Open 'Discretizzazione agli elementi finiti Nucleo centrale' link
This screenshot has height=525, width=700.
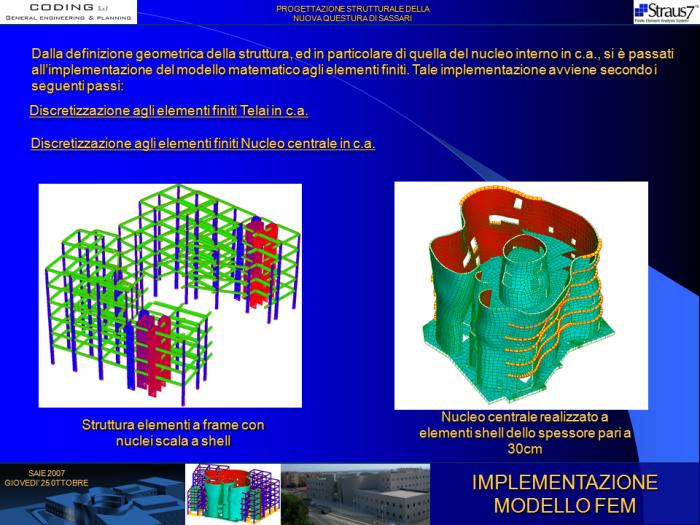203,143
